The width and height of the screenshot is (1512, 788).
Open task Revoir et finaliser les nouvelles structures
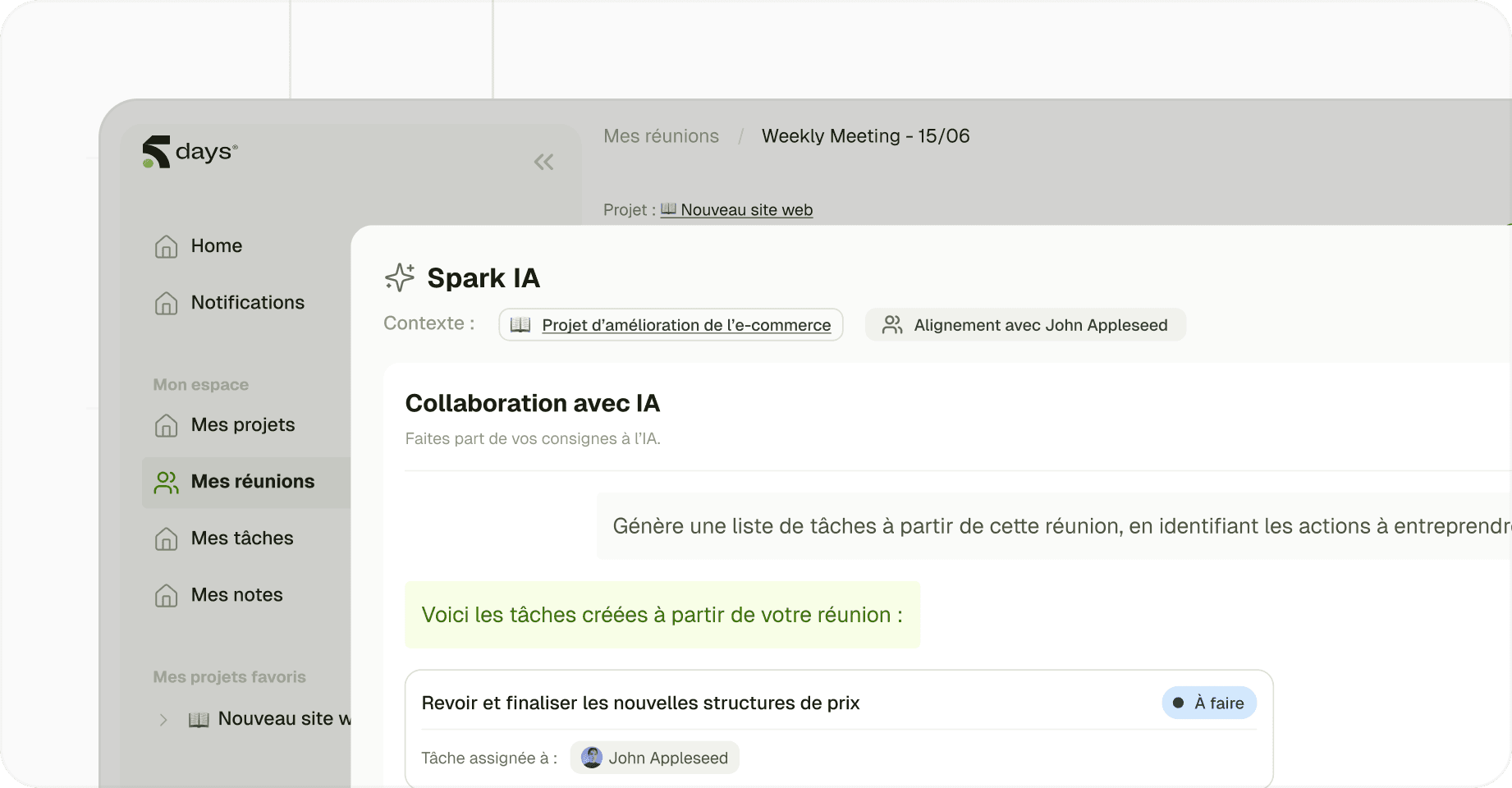pyautogui.click(x=640, y=703)
